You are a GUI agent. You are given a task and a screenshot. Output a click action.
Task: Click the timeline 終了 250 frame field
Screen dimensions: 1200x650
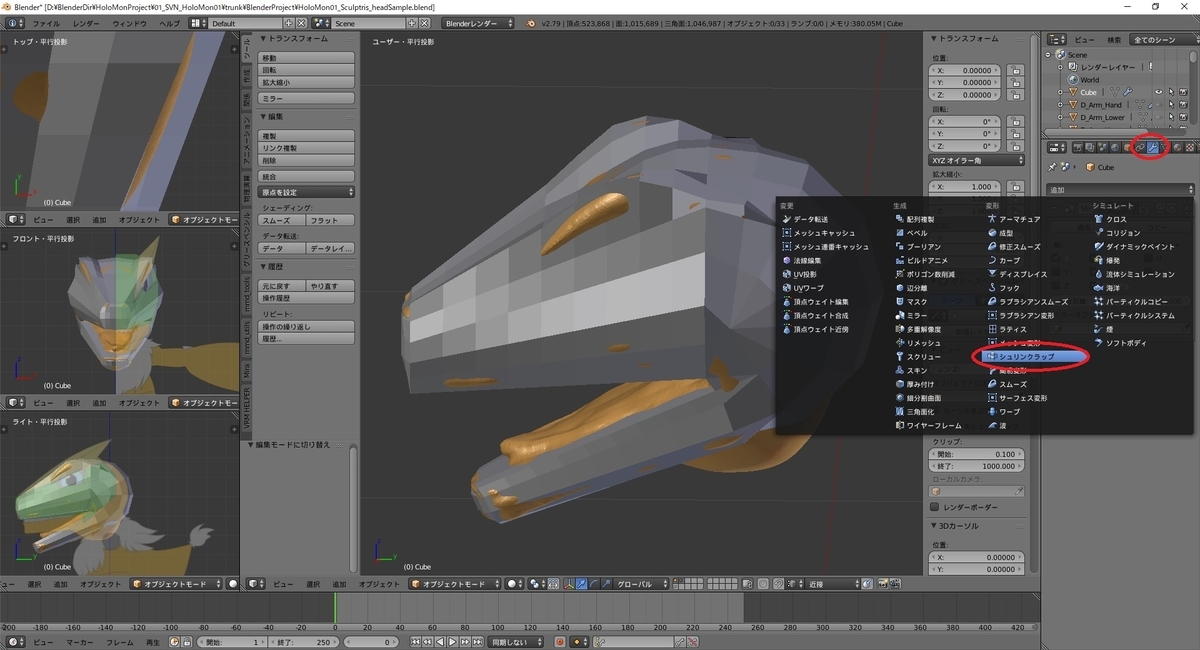click(306, 641)
